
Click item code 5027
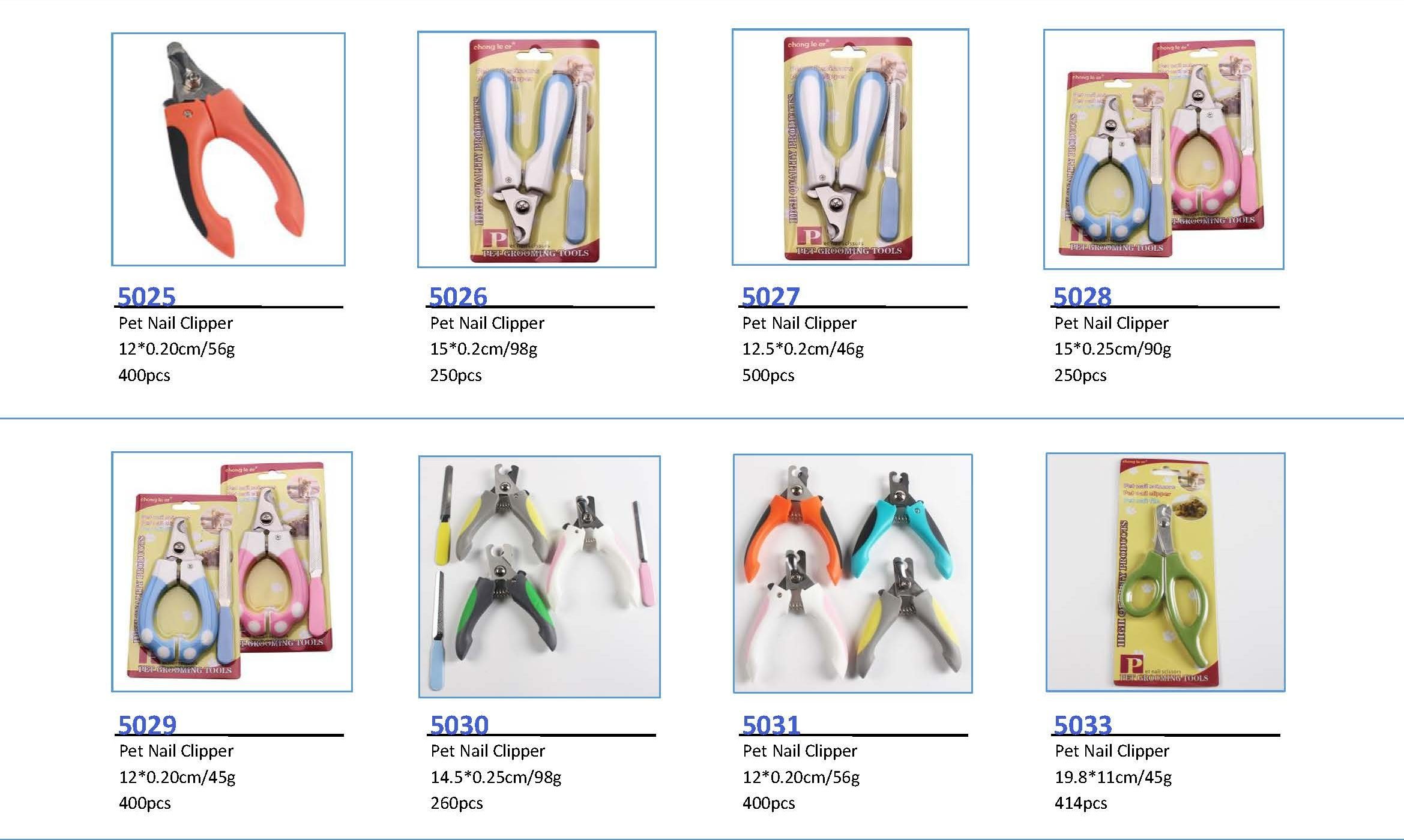point(771,297)
